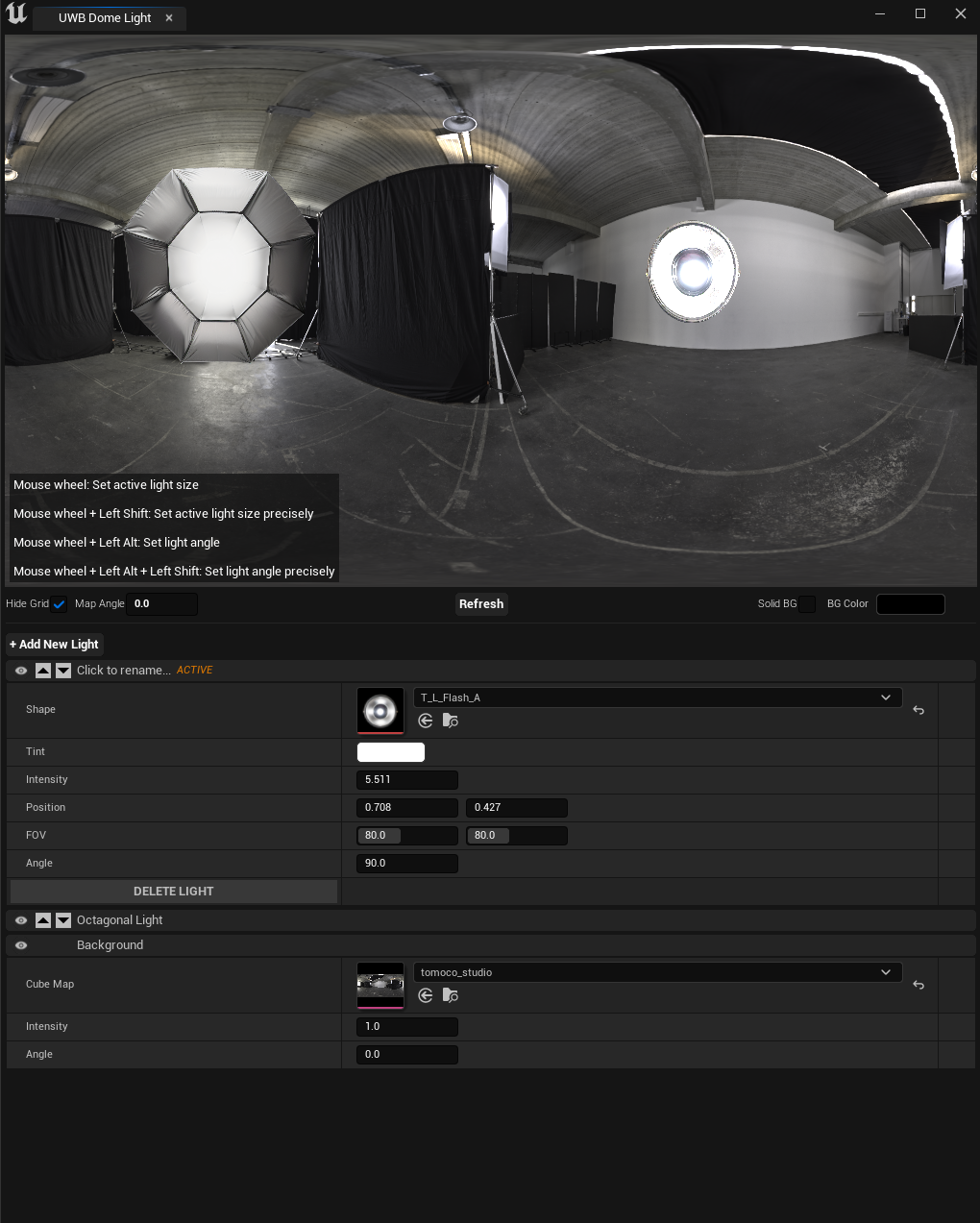Browse to T_L_Flash_A in Content Browser
Image resolution: width=980 pixels, height=1223 pixels.
pos(450,721)
